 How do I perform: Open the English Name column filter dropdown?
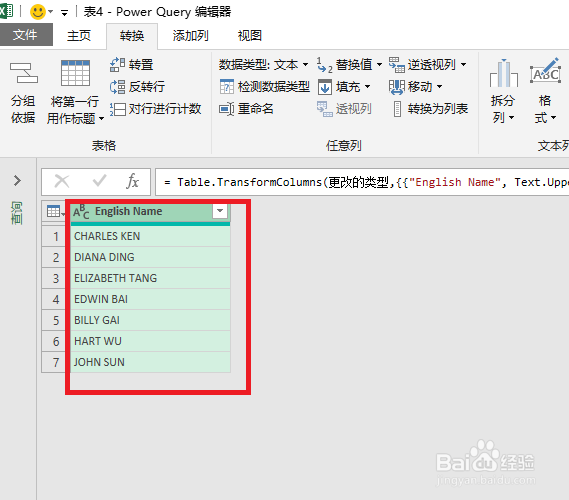220,211
